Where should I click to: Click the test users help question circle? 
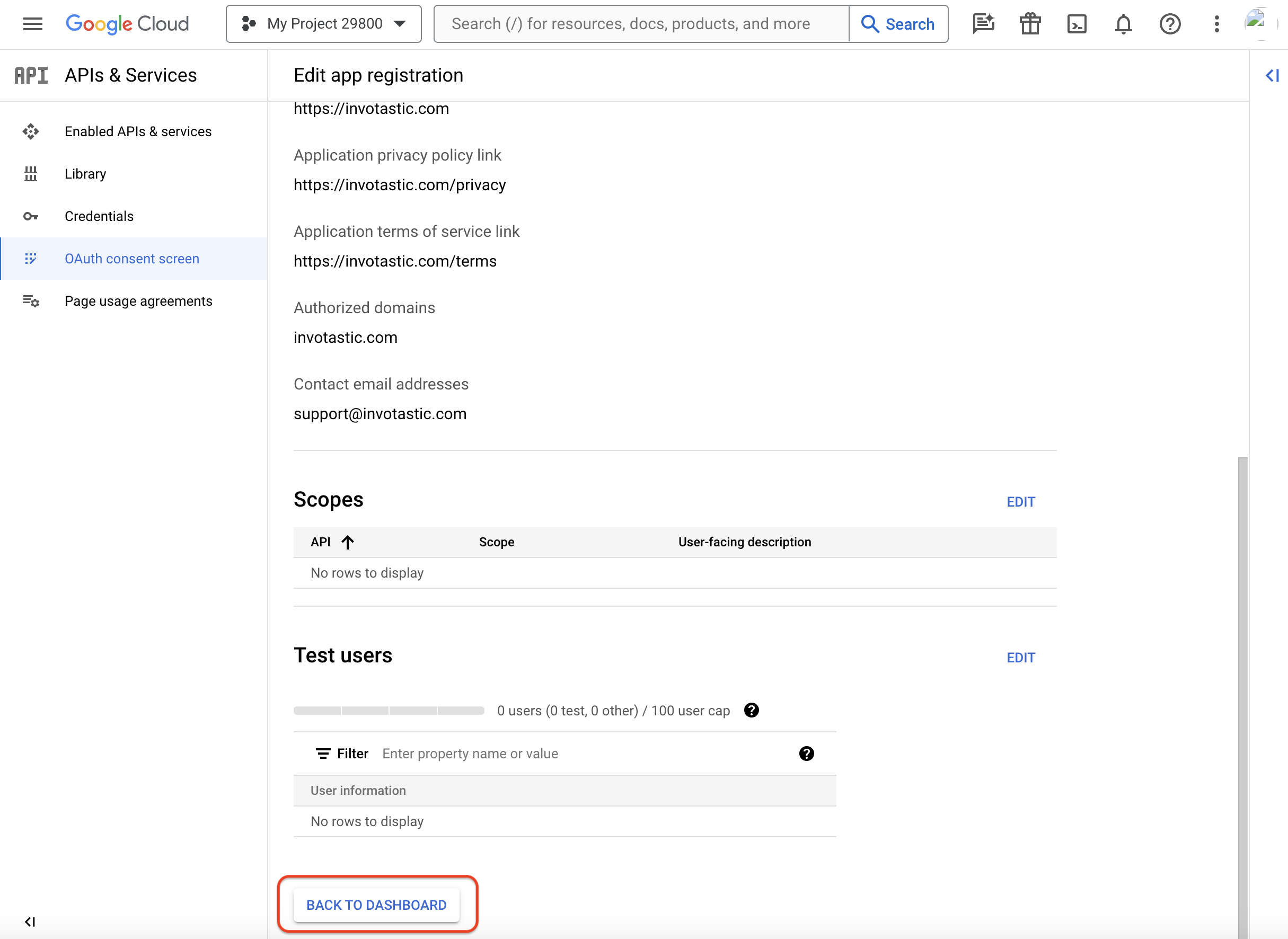pos(752,710)
